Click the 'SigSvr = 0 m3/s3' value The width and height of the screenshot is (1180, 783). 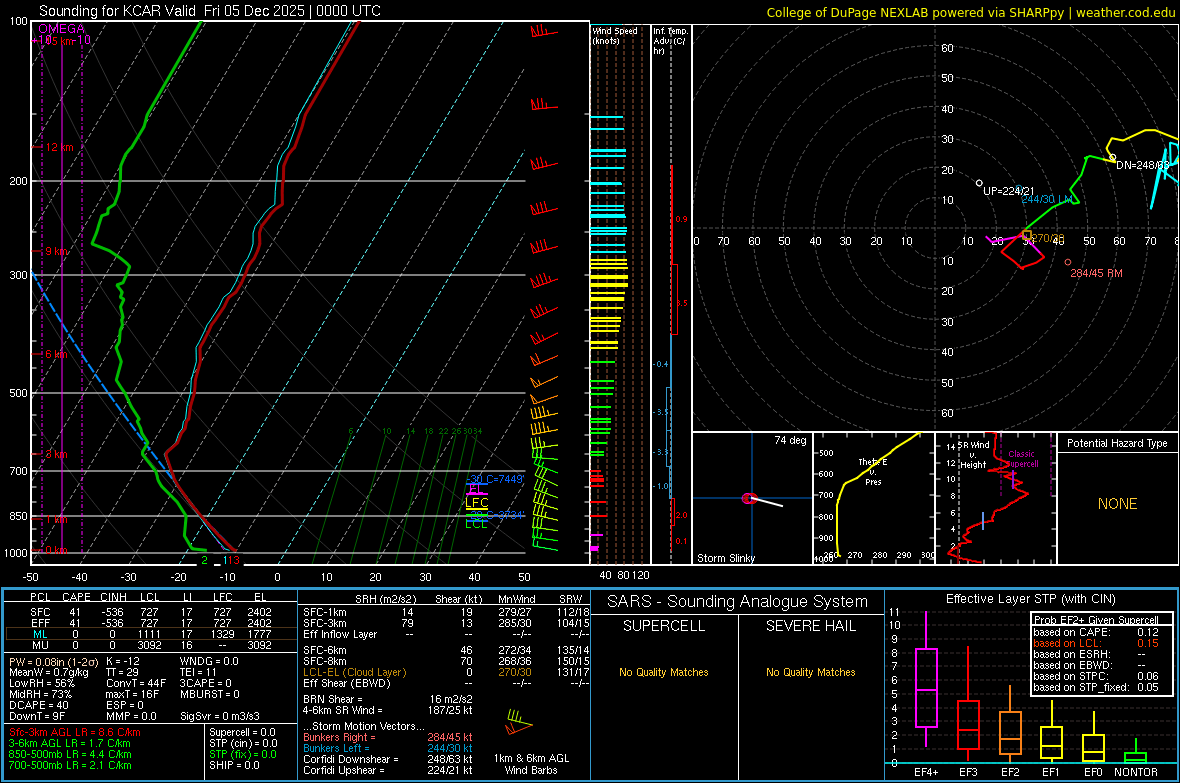pyautogui.click(x=220, y=716)
